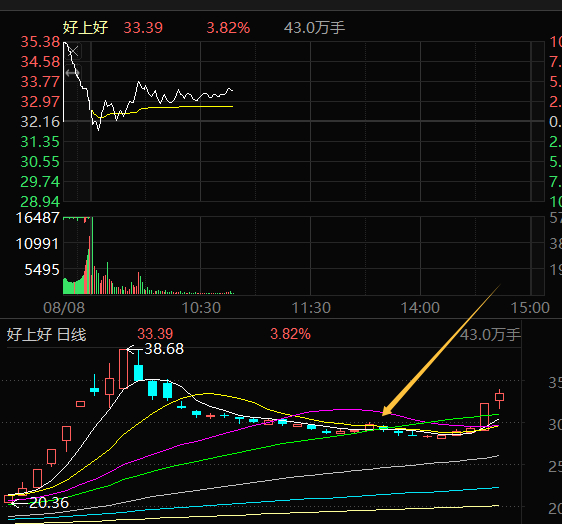Click the 35.38 price axis label
Image resolution: width=562 pixels, height=524 pixels.
[x=40, y=42]
